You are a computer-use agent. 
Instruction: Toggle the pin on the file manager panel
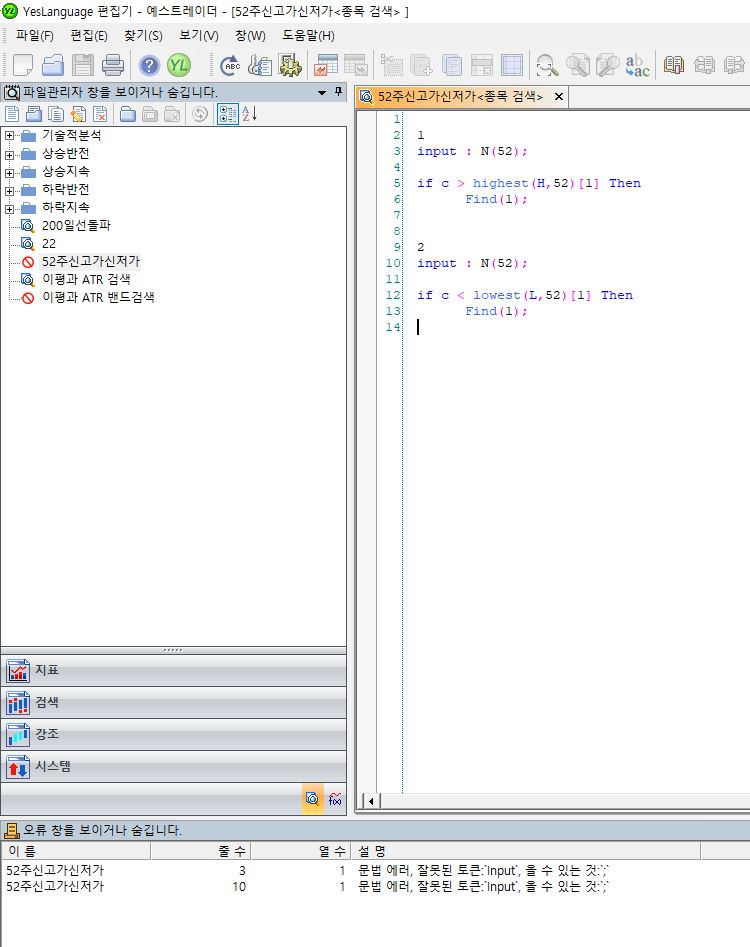coord(338,92)
